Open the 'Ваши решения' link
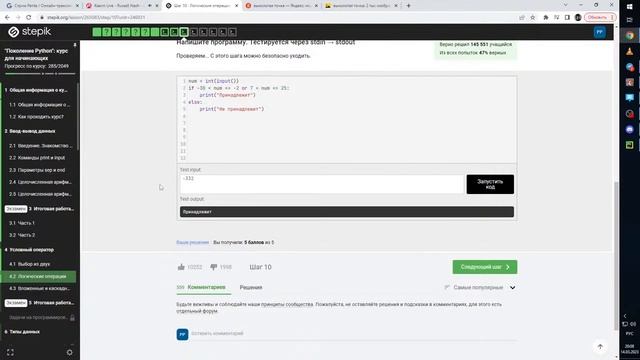640x360 pixels. (x=192, y=242)
